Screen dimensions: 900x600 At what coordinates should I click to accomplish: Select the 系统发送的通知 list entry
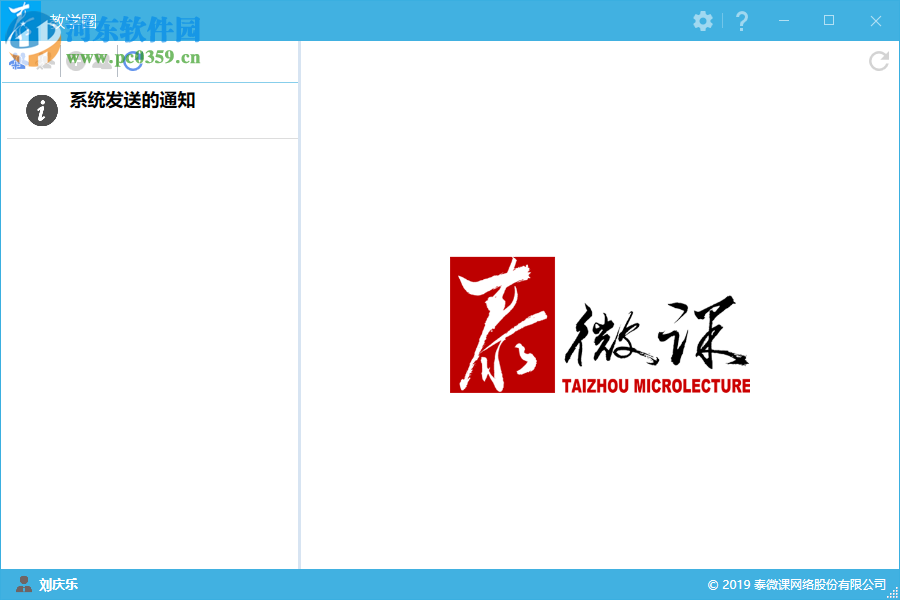pos(152,110)
